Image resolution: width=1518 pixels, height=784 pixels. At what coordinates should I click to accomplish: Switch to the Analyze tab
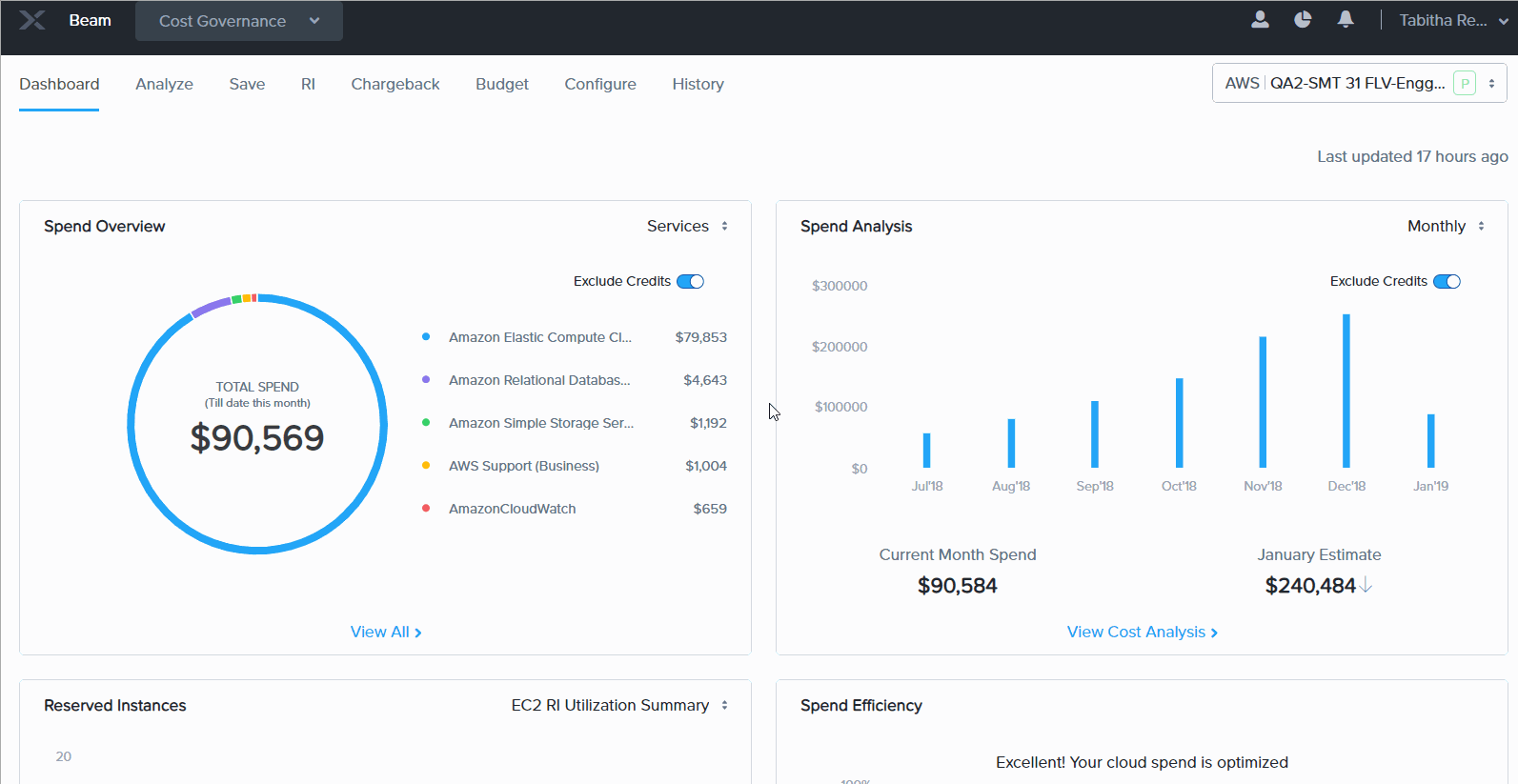[x=164, y=84]
